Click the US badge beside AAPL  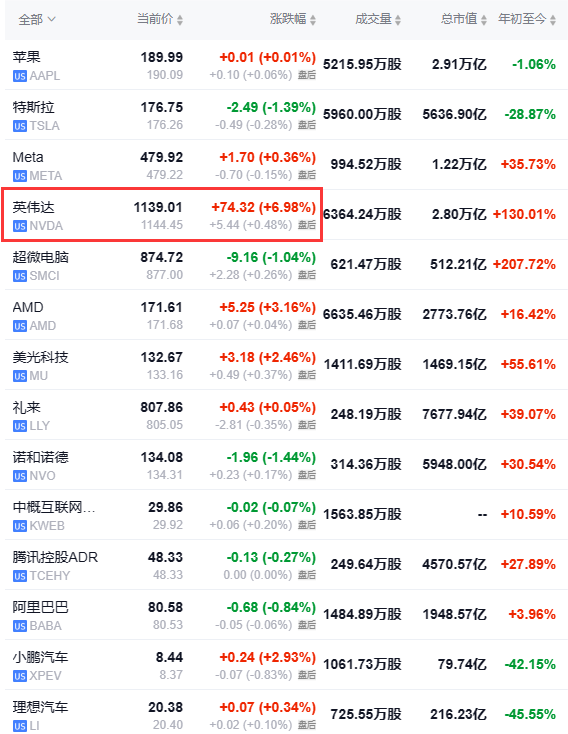click(x=20, y=76)
